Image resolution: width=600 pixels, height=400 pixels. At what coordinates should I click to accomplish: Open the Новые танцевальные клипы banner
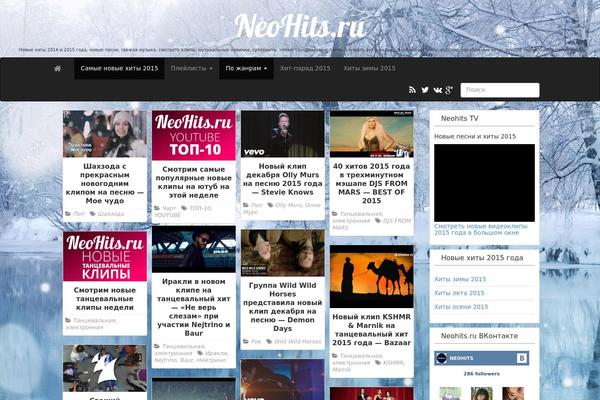click(x=105, y=256)
